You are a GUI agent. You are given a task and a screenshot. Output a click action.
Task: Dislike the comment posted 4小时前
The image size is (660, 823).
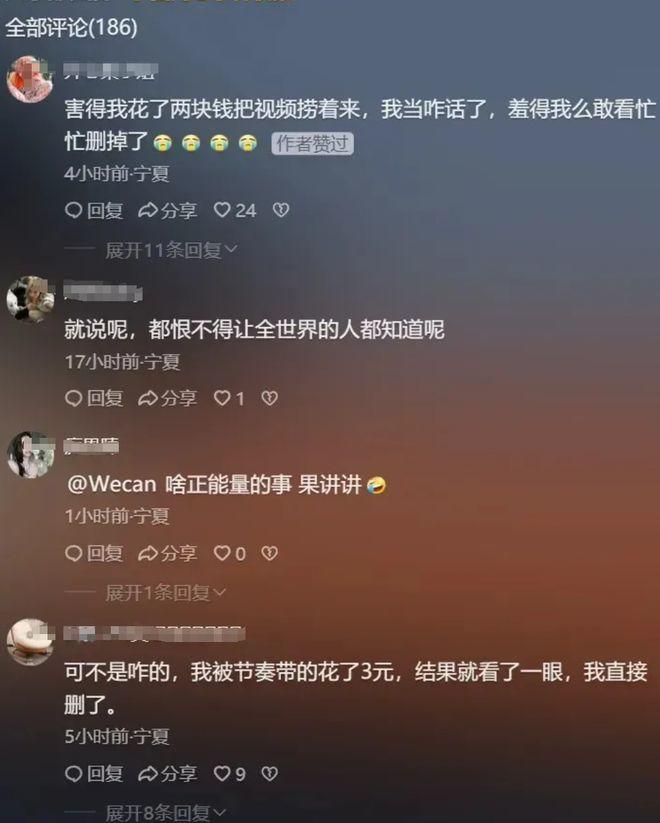pyautogui.click(x=281, y=210)
